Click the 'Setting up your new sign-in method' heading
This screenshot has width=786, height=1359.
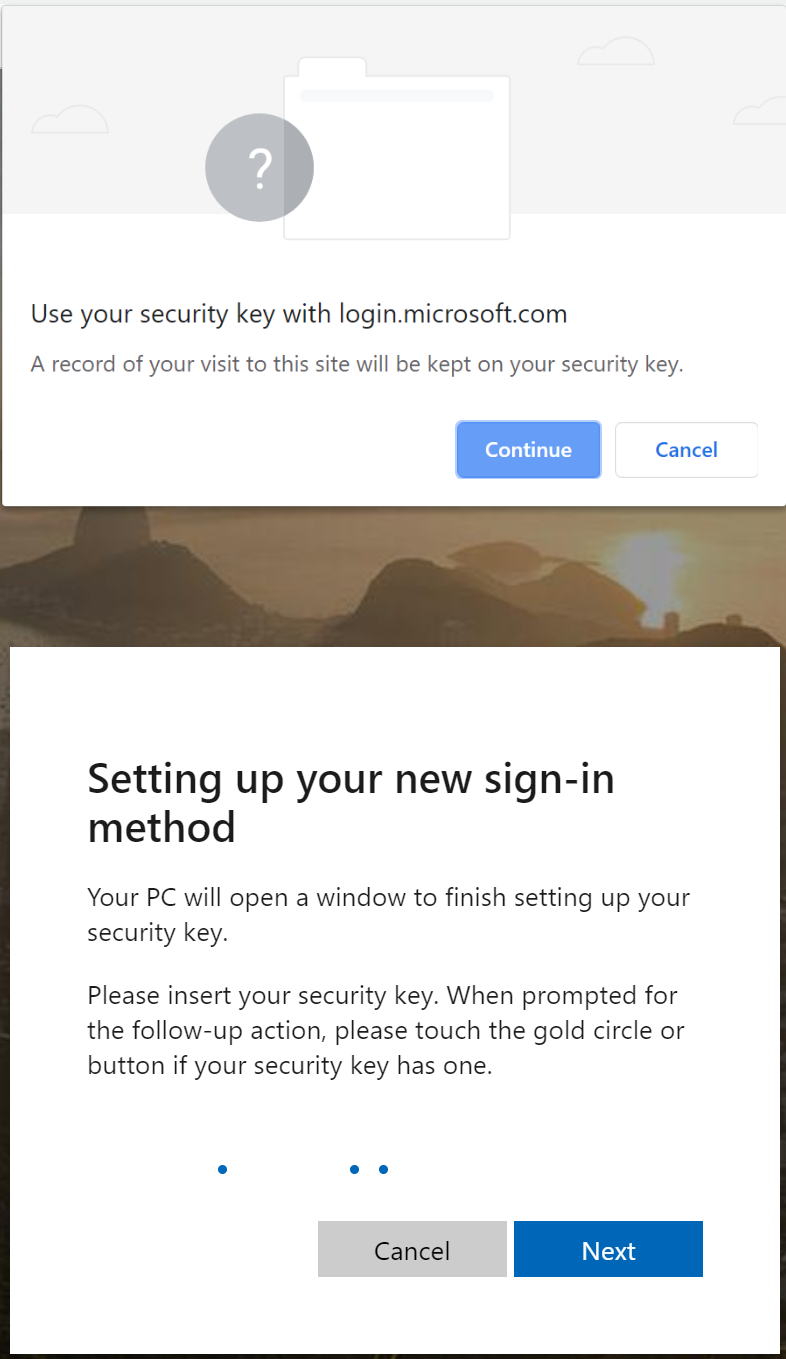(x=351, y=803)
